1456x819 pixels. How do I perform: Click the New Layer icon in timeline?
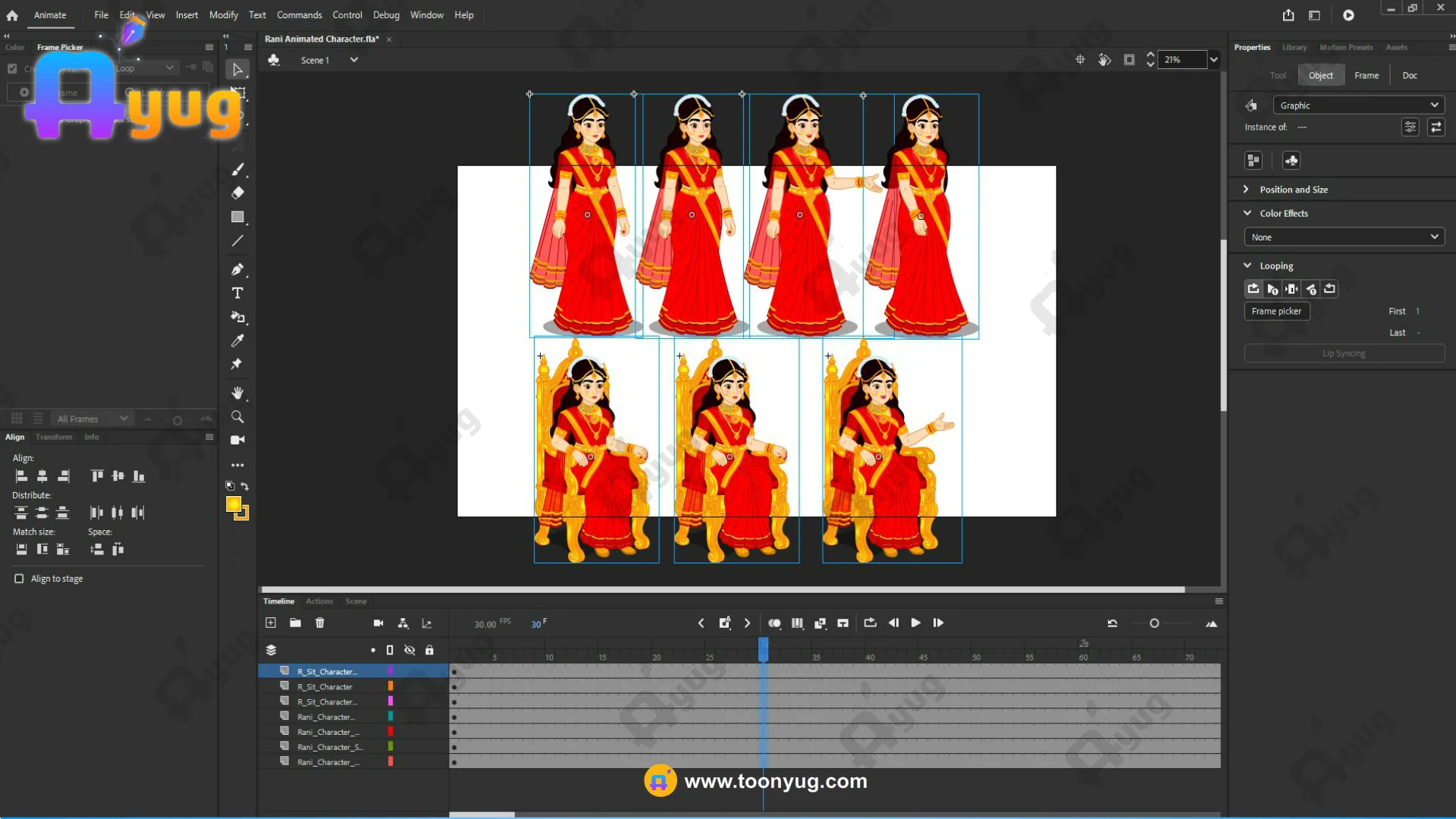tap(271, 623)
